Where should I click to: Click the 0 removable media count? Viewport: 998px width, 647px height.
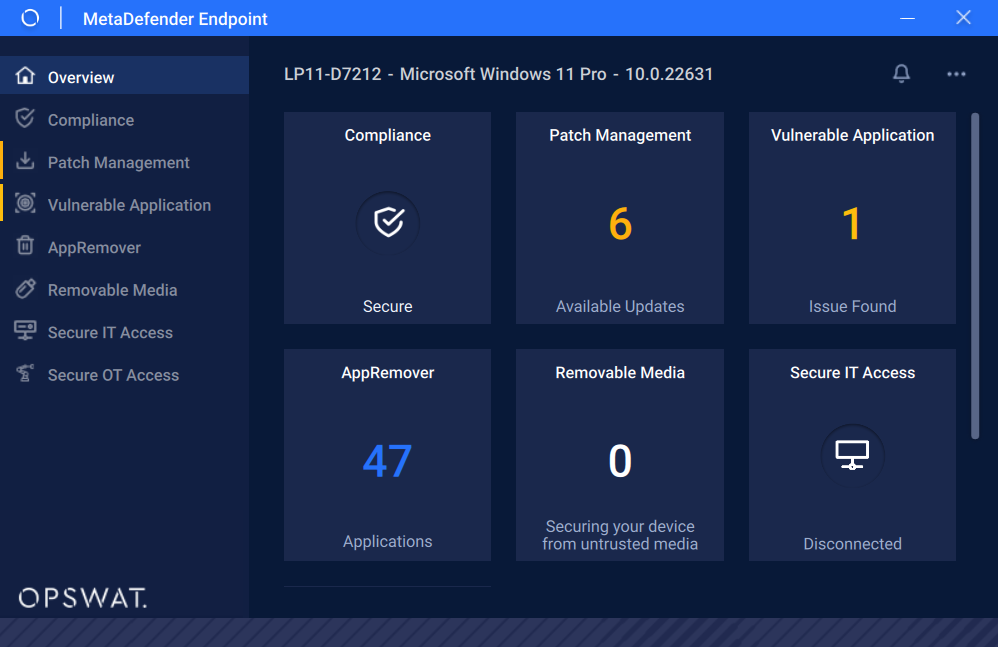click(x=620, y=461)
